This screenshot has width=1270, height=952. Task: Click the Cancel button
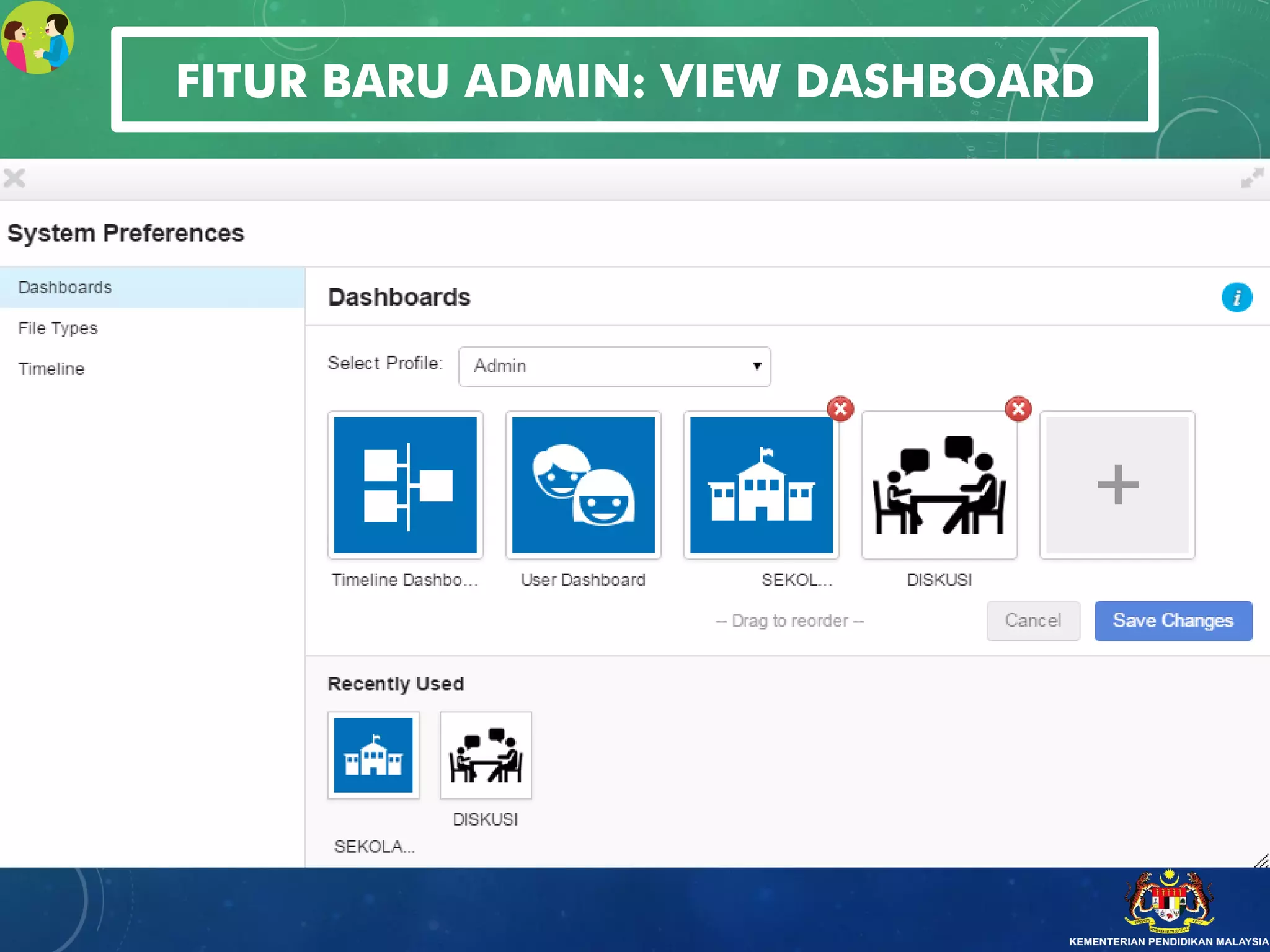[x=1033, y=620]
